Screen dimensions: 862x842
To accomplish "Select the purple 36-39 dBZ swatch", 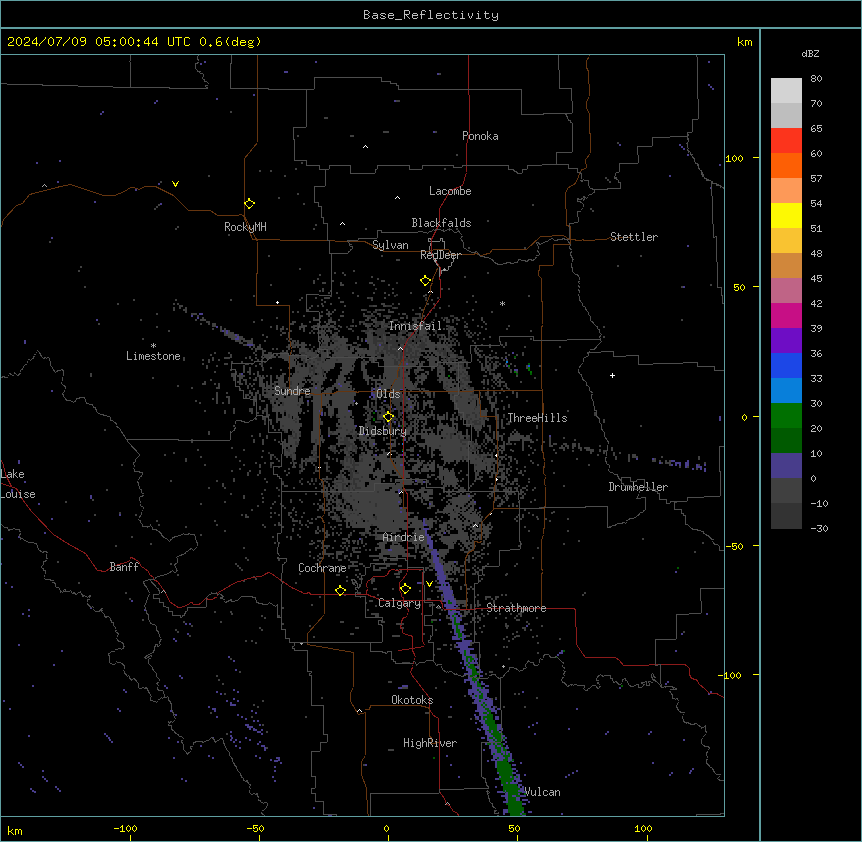I will tap(786, 340).
